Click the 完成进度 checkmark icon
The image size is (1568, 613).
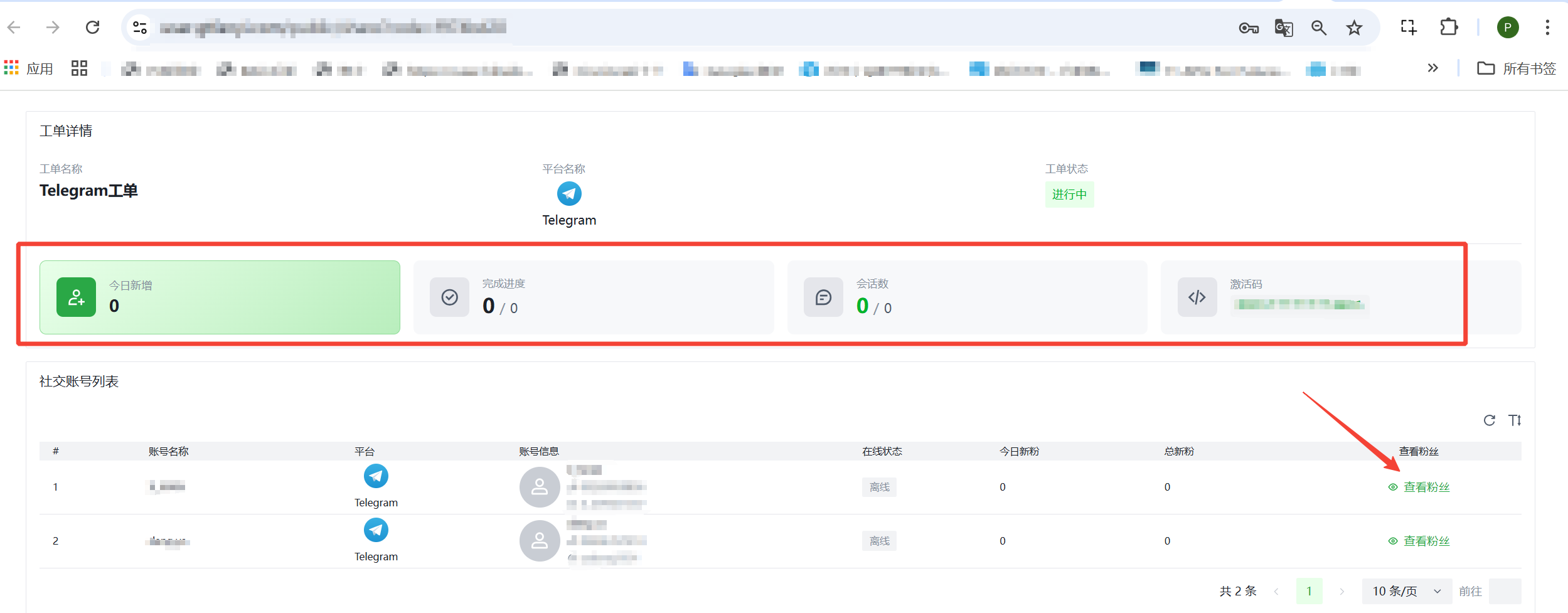pos(449,297)
